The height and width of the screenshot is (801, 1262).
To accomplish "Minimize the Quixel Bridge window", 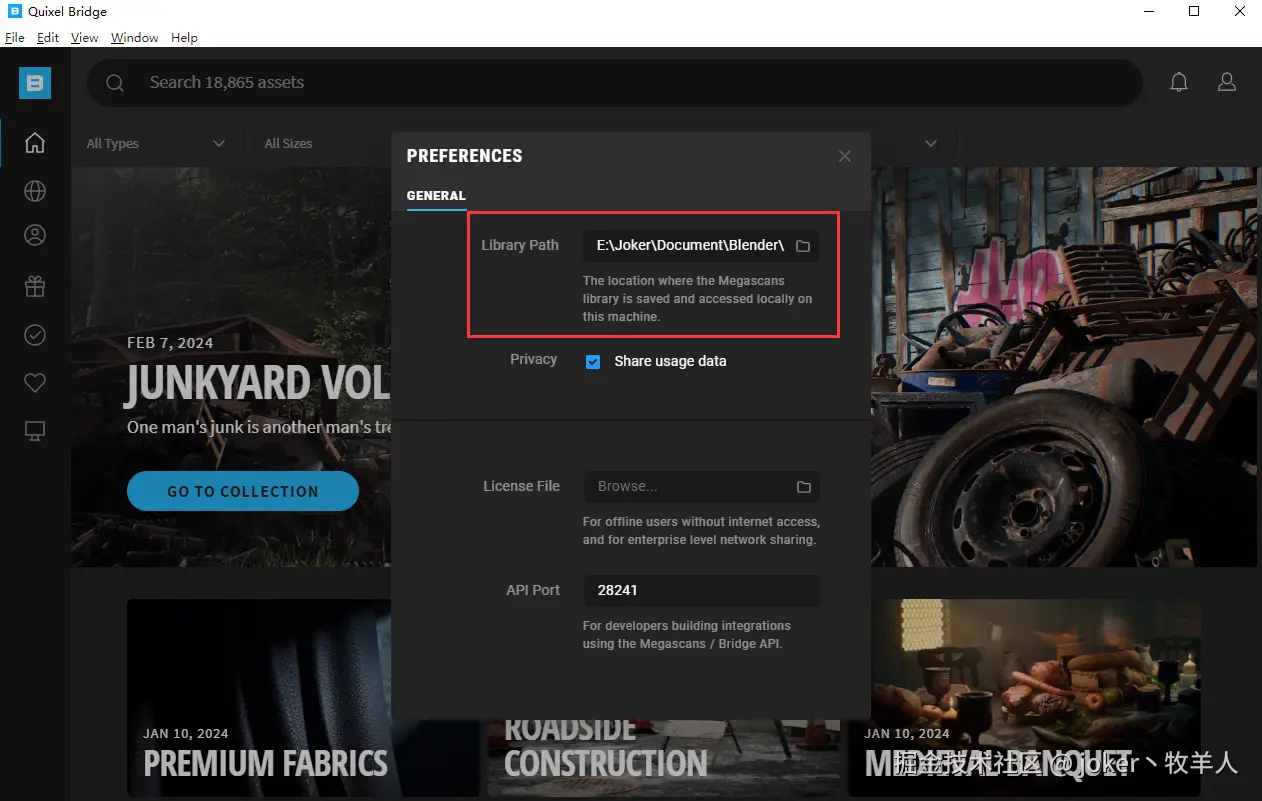I will pyautogui.click(x=1148, y=12).
